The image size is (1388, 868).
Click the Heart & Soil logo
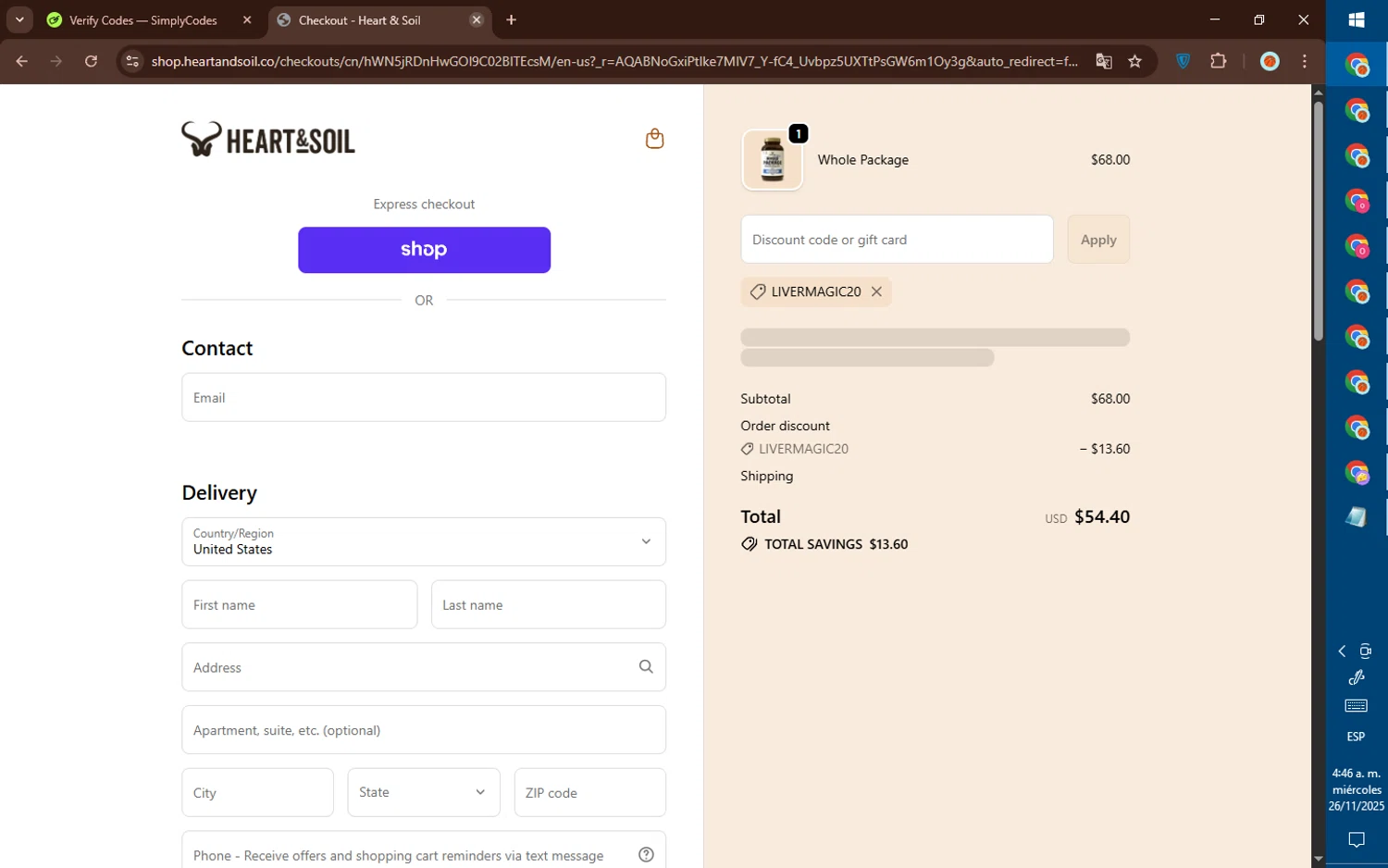[x=268, y=140]
